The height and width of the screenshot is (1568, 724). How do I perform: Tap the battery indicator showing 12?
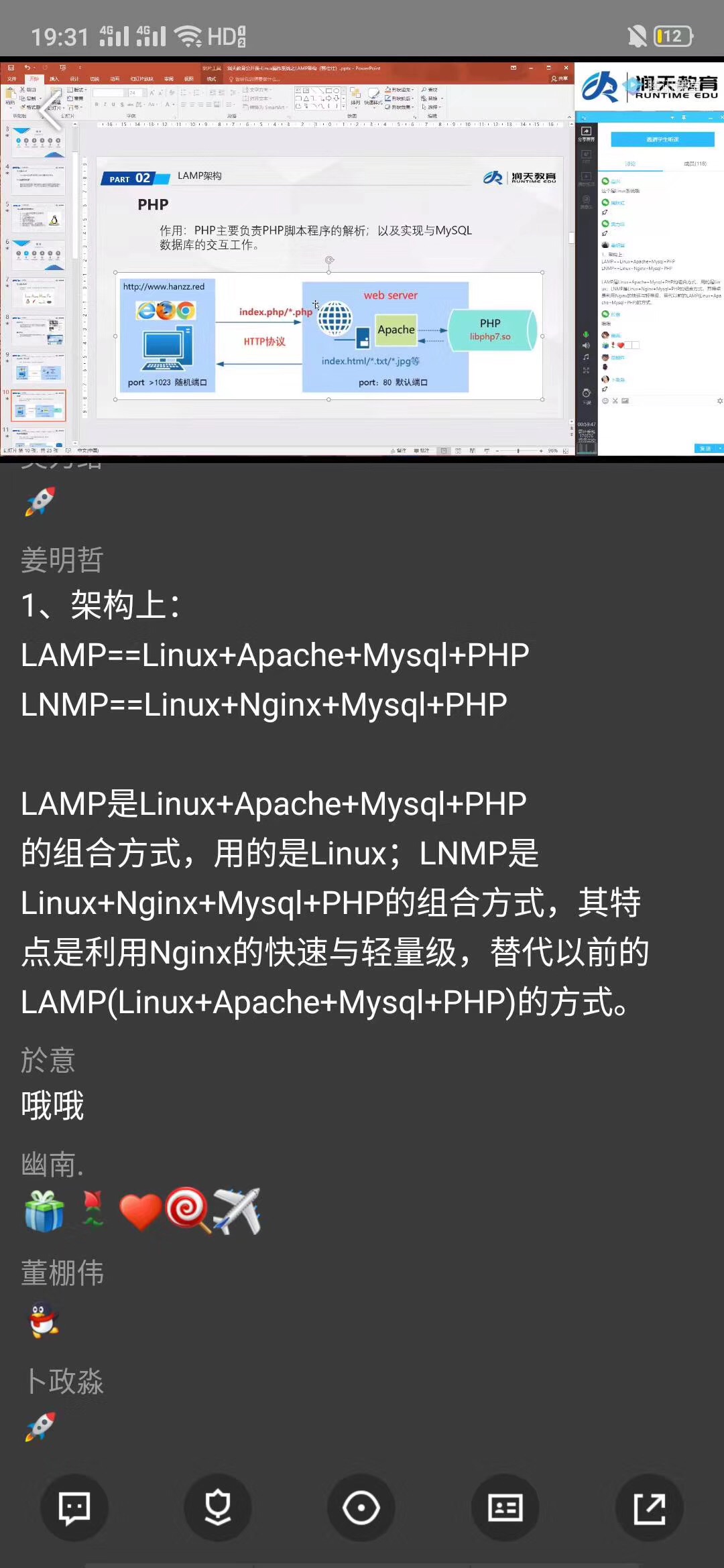pyautogui.click(x=673, y=36)
